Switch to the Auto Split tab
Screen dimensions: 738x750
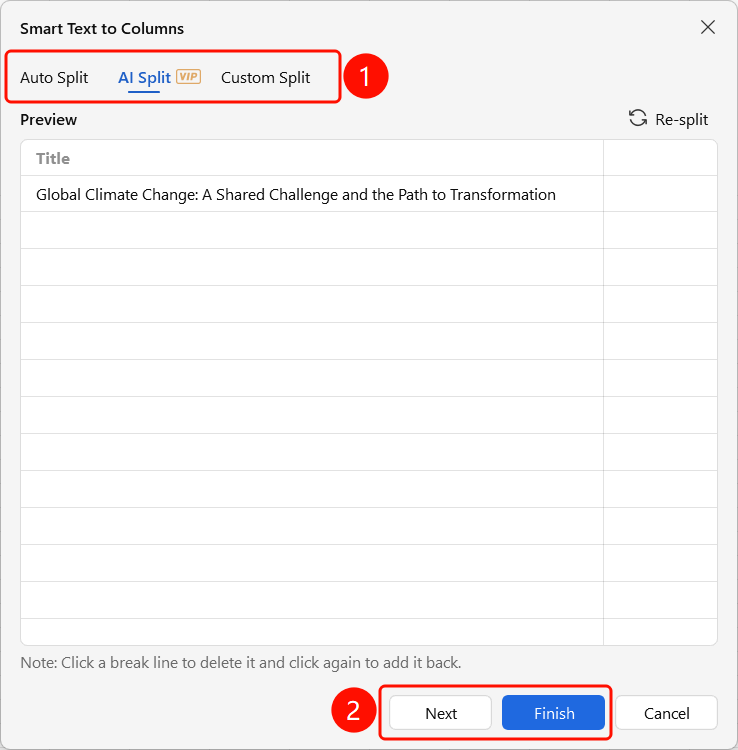point(54,77)
